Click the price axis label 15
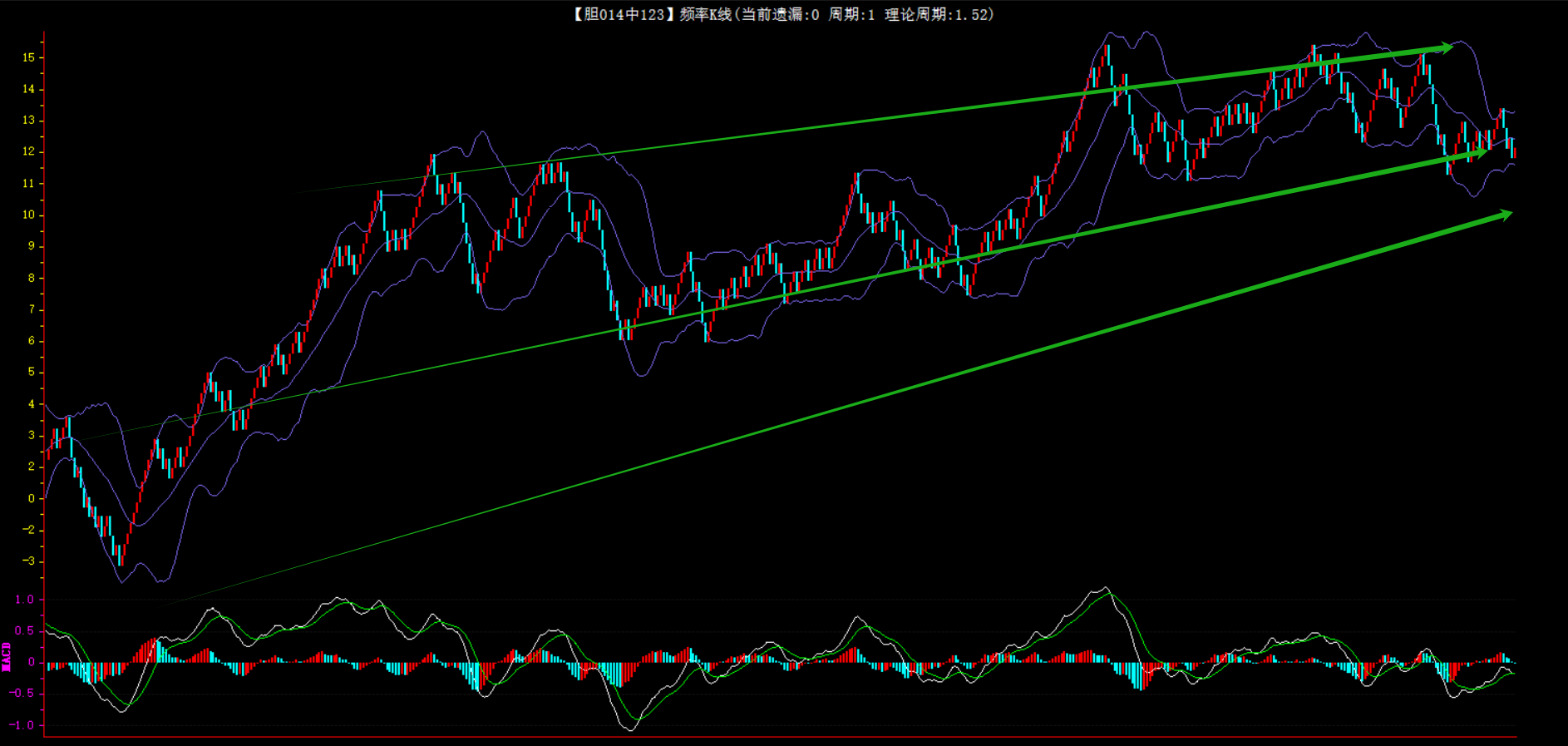Screen dimensions: 1568x746 (x=29, y=57)
